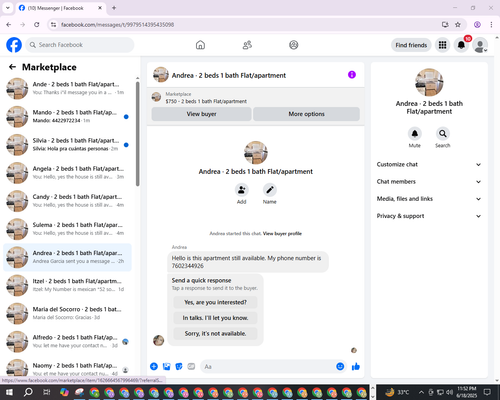Screen dimensions: 500x400
Task: Open the Silvia conversation
Action: [x=68, y=145]
